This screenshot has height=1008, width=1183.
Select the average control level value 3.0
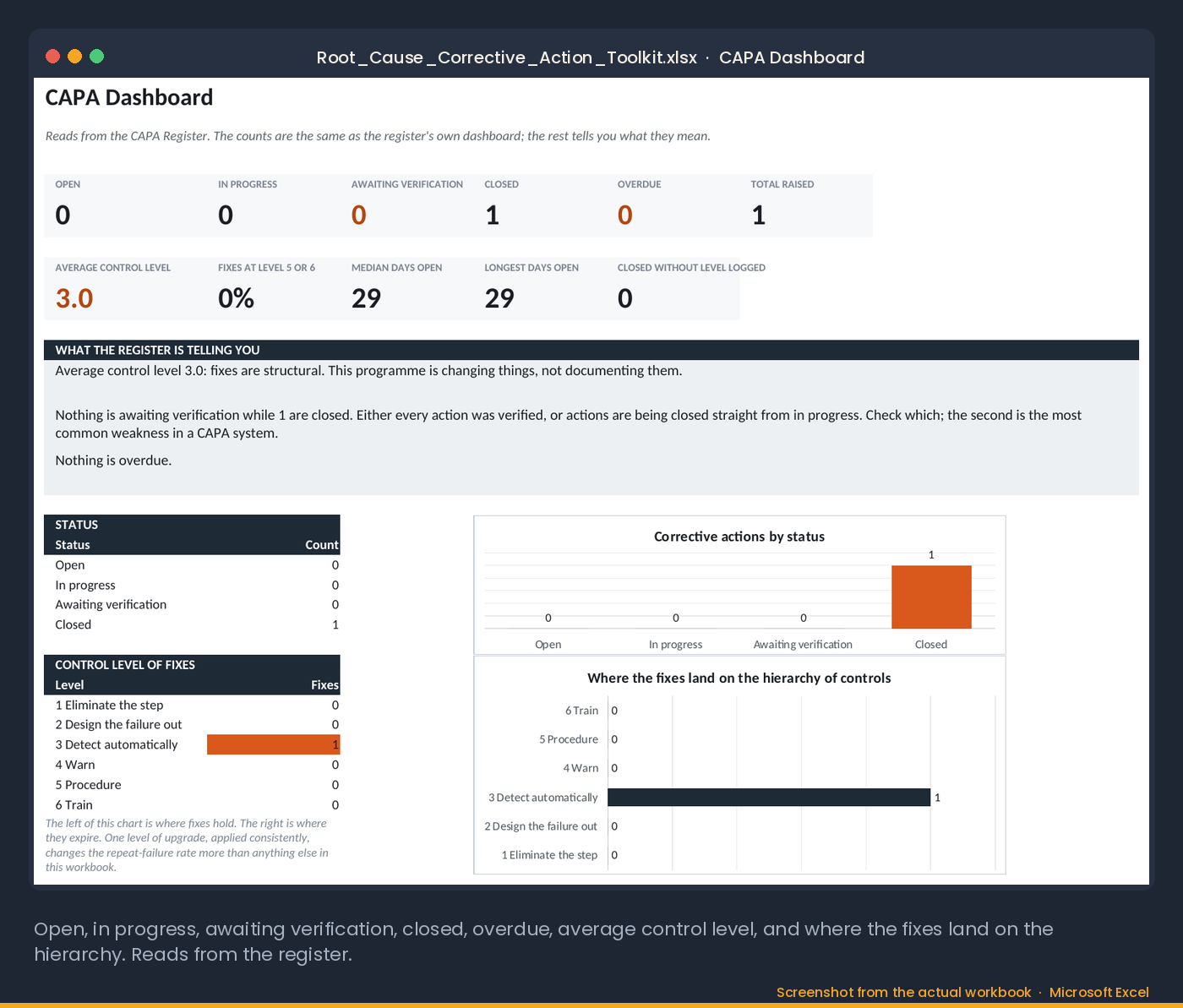click(74, 298)
